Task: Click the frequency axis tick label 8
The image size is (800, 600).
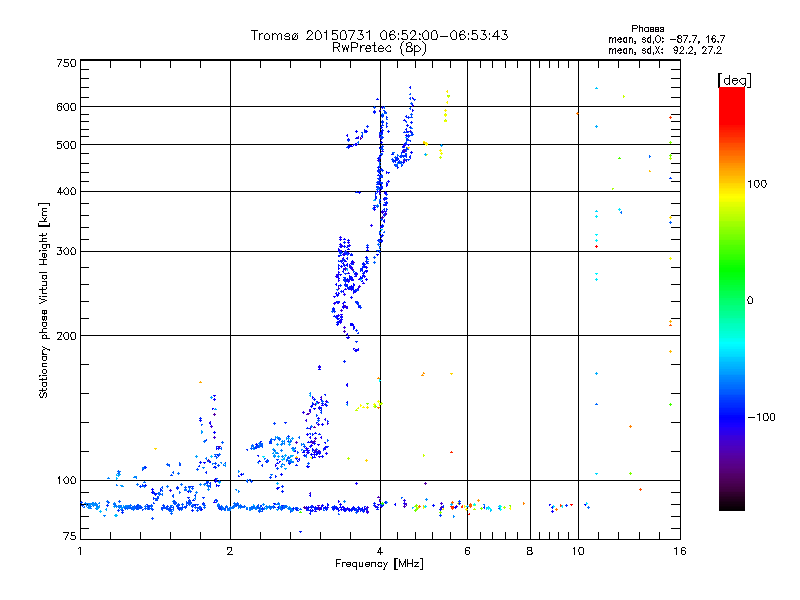Action: [530, 551]
